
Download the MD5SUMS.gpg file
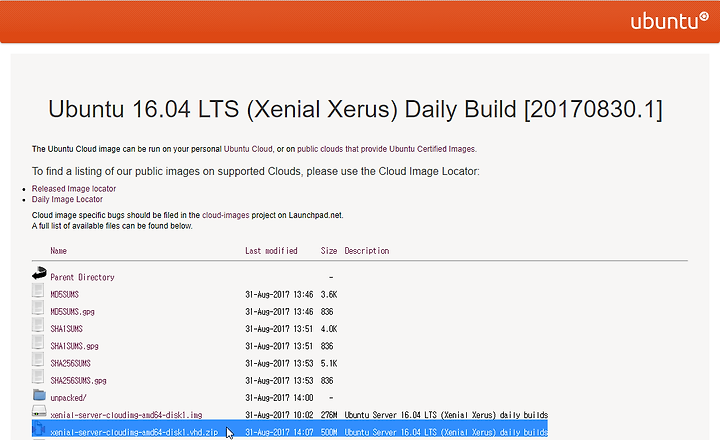coord(72,312)
